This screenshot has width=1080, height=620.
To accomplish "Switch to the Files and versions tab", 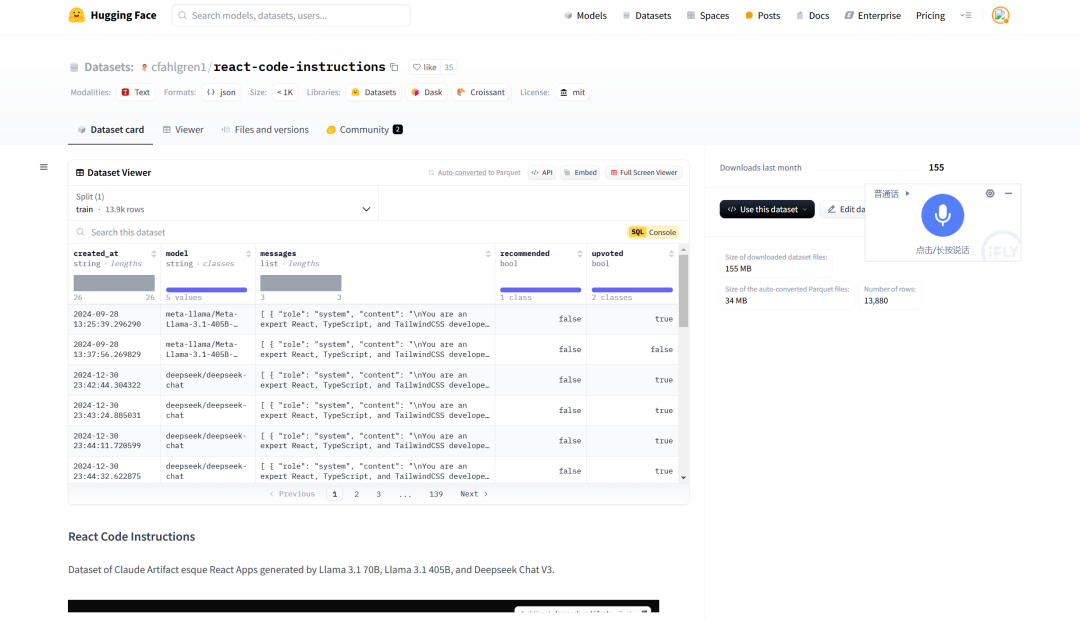I will tap(265, 130).
